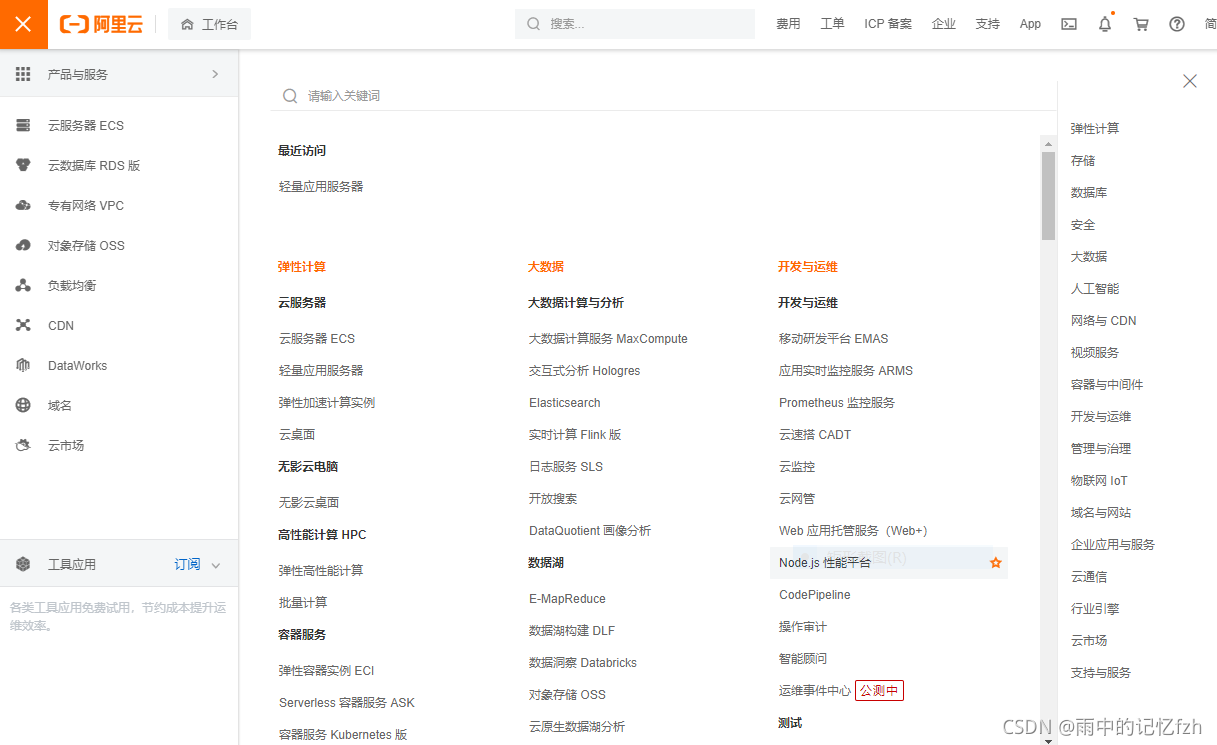
Task: Open the 企业 menu
Action: pyautogui.click(x=943, y=24)
